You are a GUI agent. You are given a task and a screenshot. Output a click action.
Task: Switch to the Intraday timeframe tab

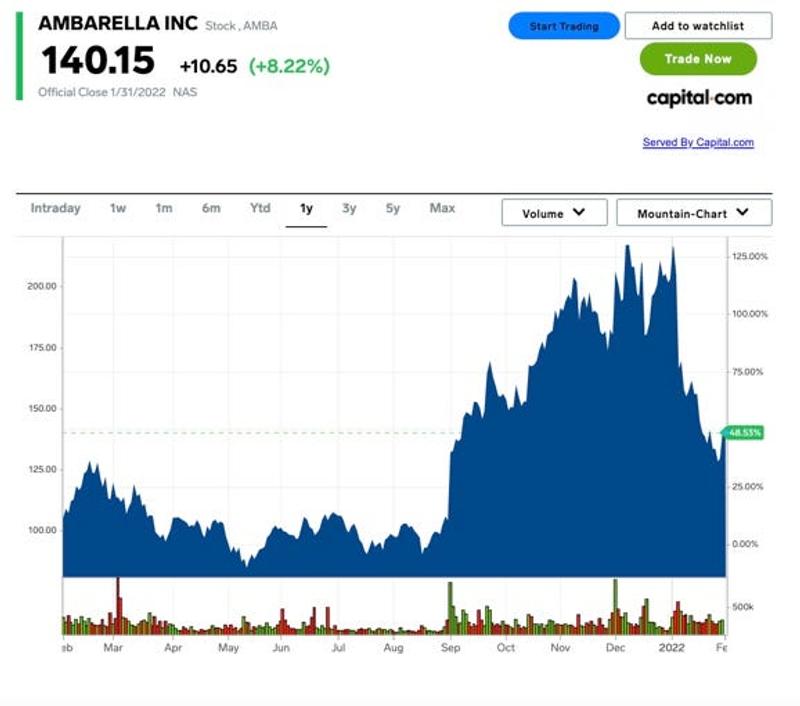click(x=55, y=208)
